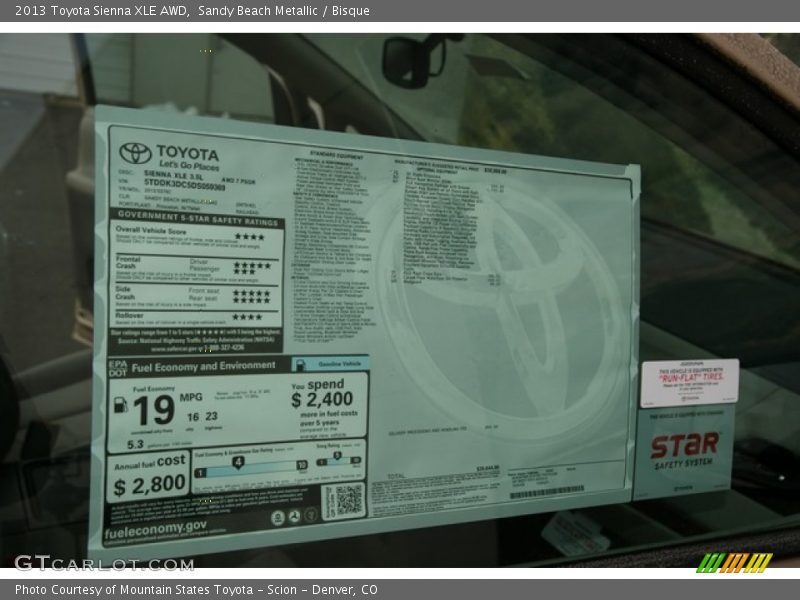Screen dimensions: 800x600
Task: Click the "16" city MPG value
Action: (193, 417)
